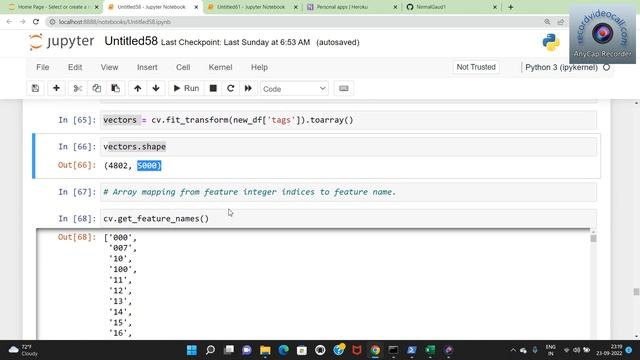This screenshot has width=640, height=360.
Task: Click the browser address bar URL
Action: pos(115,22)
